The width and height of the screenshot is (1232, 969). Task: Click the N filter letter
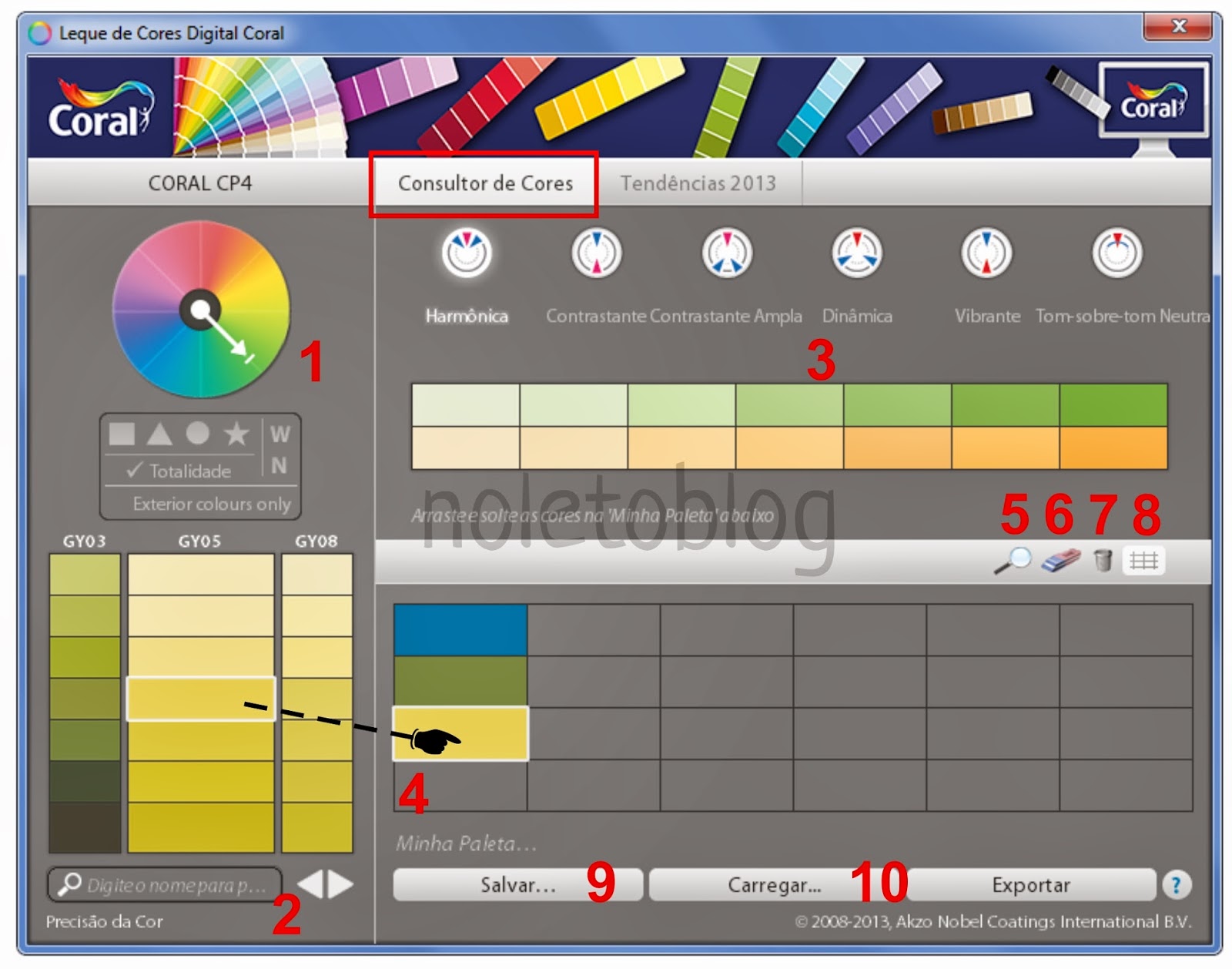(279, 465)
